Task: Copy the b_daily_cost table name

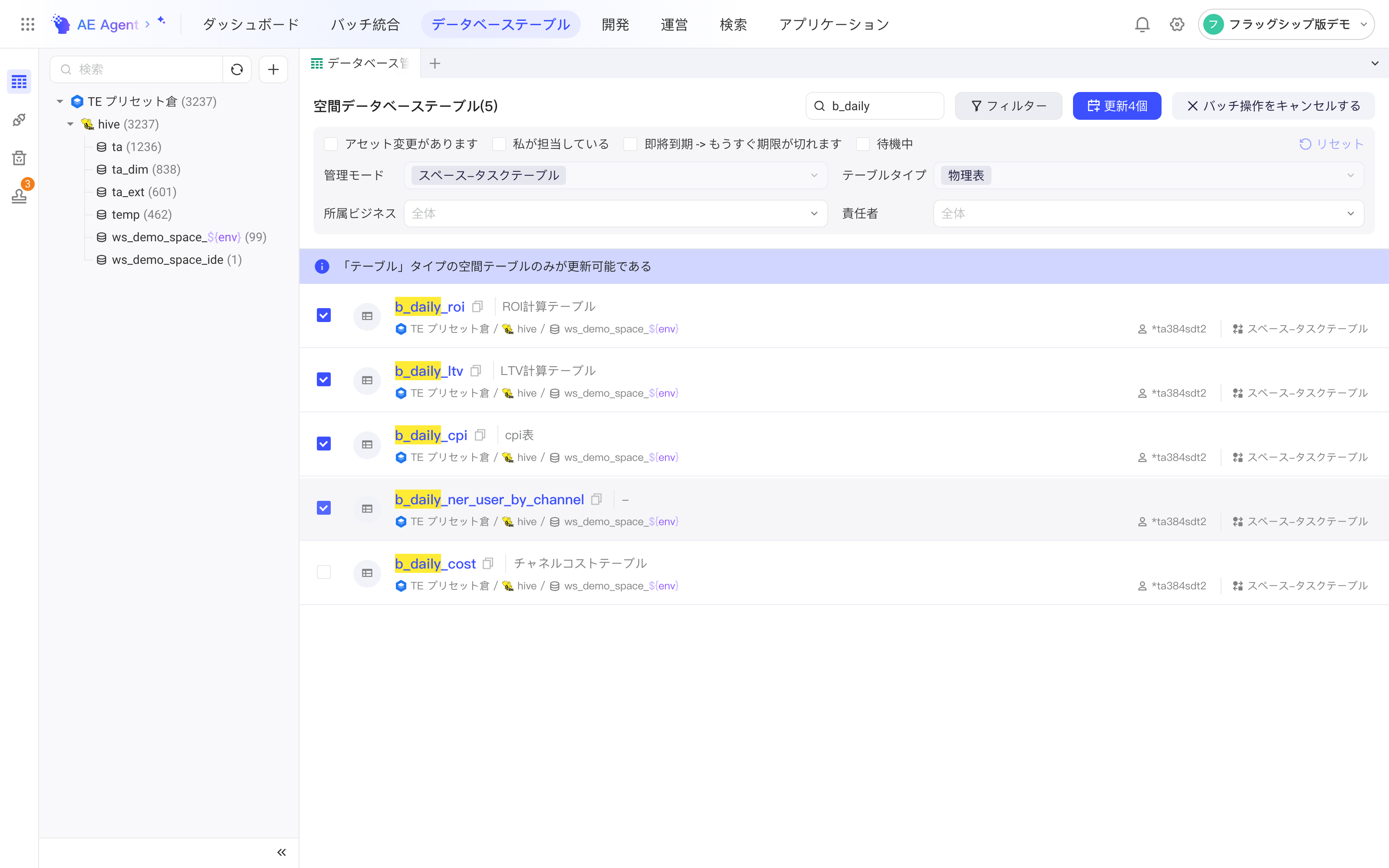Action: [x=488, y=564]
